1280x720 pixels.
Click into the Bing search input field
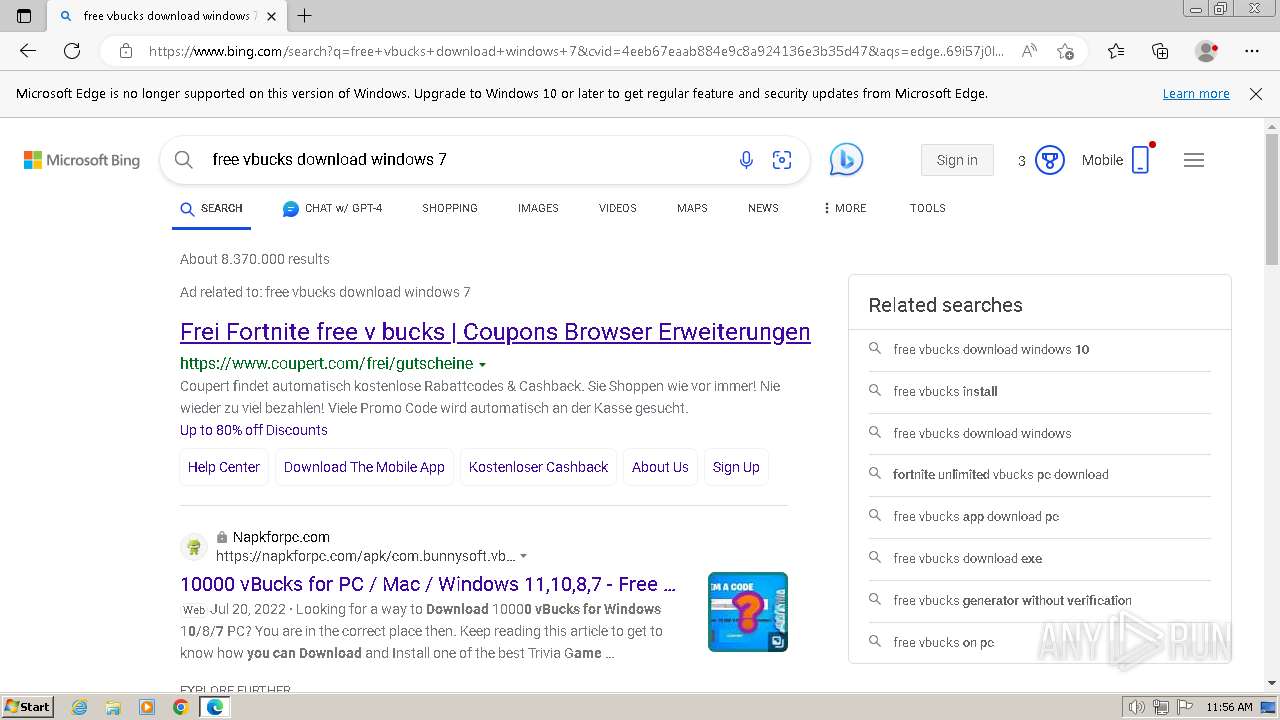pos(465,160)
